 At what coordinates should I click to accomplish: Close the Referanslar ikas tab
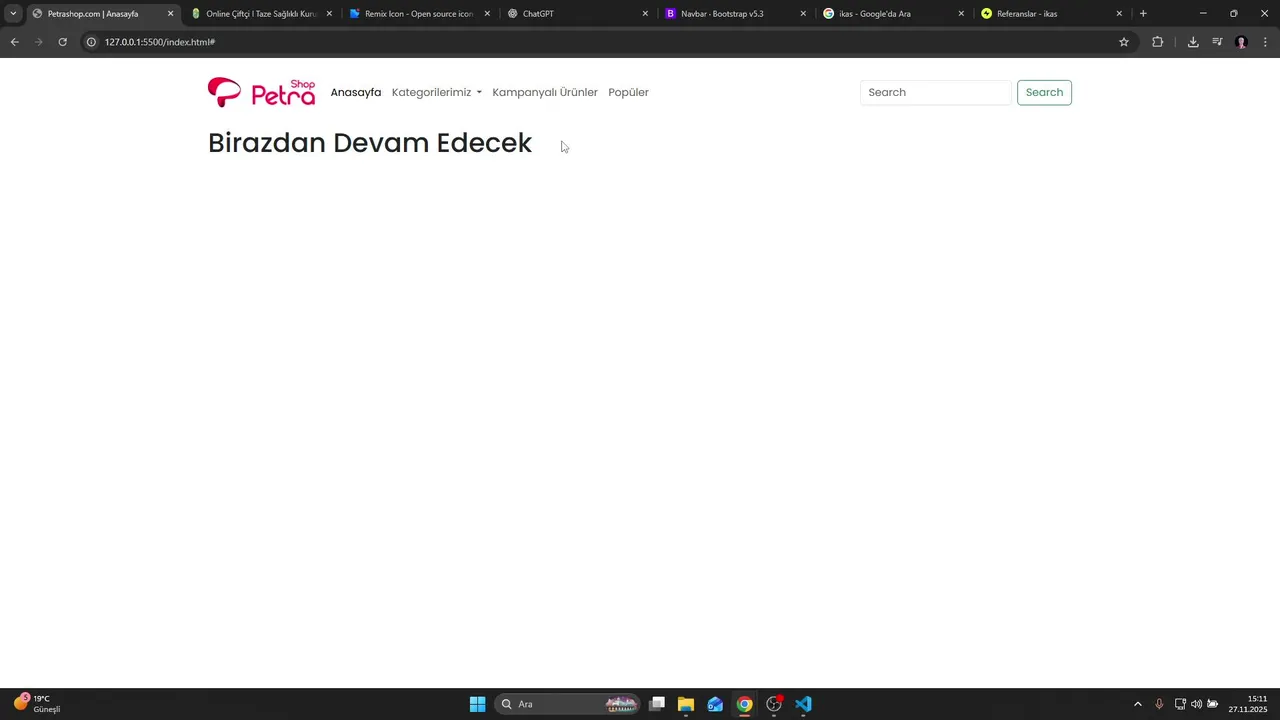[1119, 14]
